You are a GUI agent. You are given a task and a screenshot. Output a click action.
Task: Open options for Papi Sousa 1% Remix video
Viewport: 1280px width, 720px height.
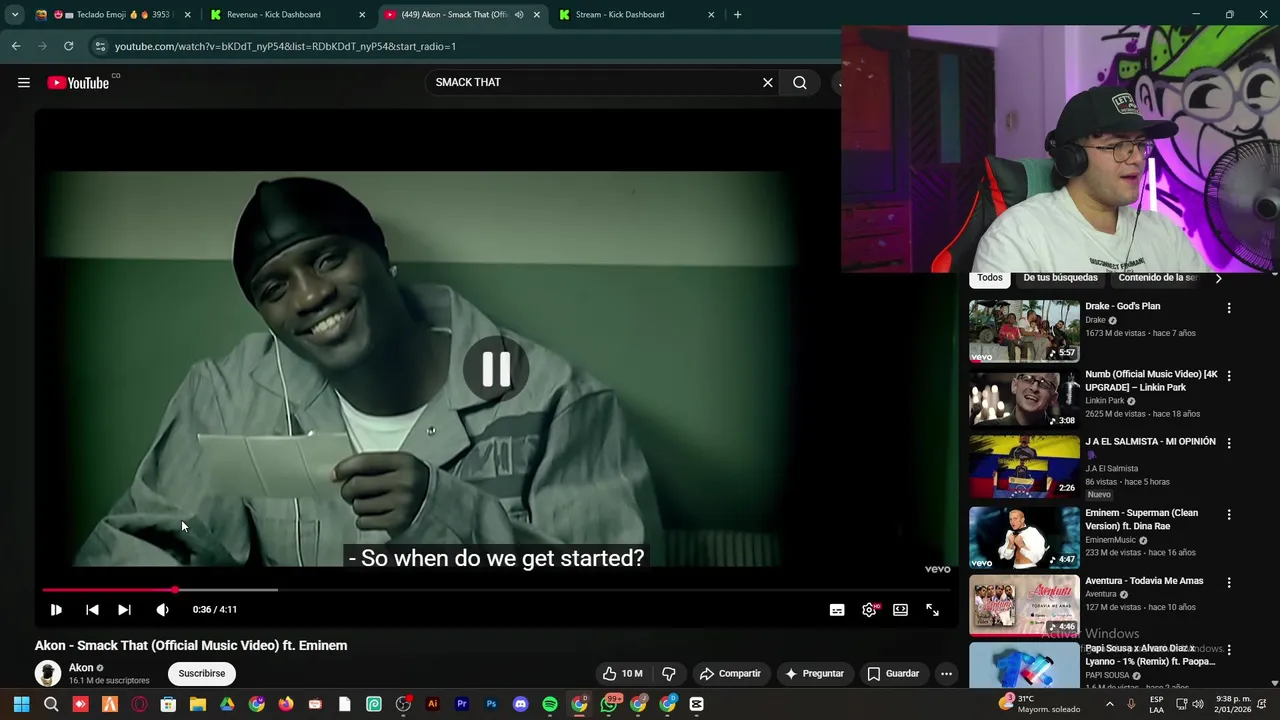1229,650
